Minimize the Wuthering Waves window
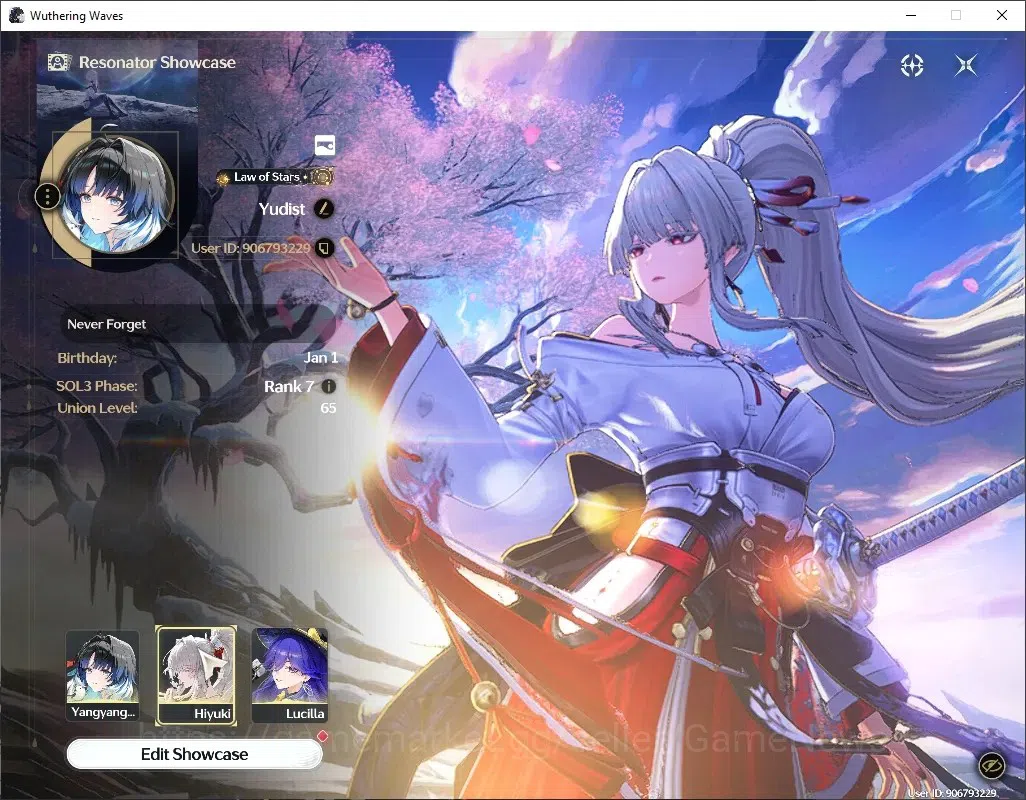The image size is (1026, 800). click(911, 15)
